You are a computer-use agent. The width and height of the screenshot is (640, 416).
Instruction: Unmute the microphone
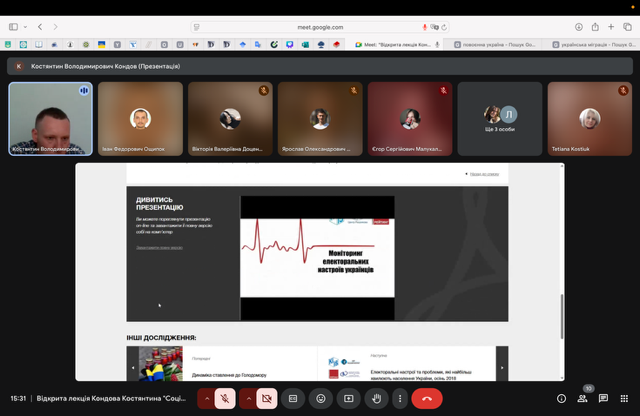[x=225, y=398]
